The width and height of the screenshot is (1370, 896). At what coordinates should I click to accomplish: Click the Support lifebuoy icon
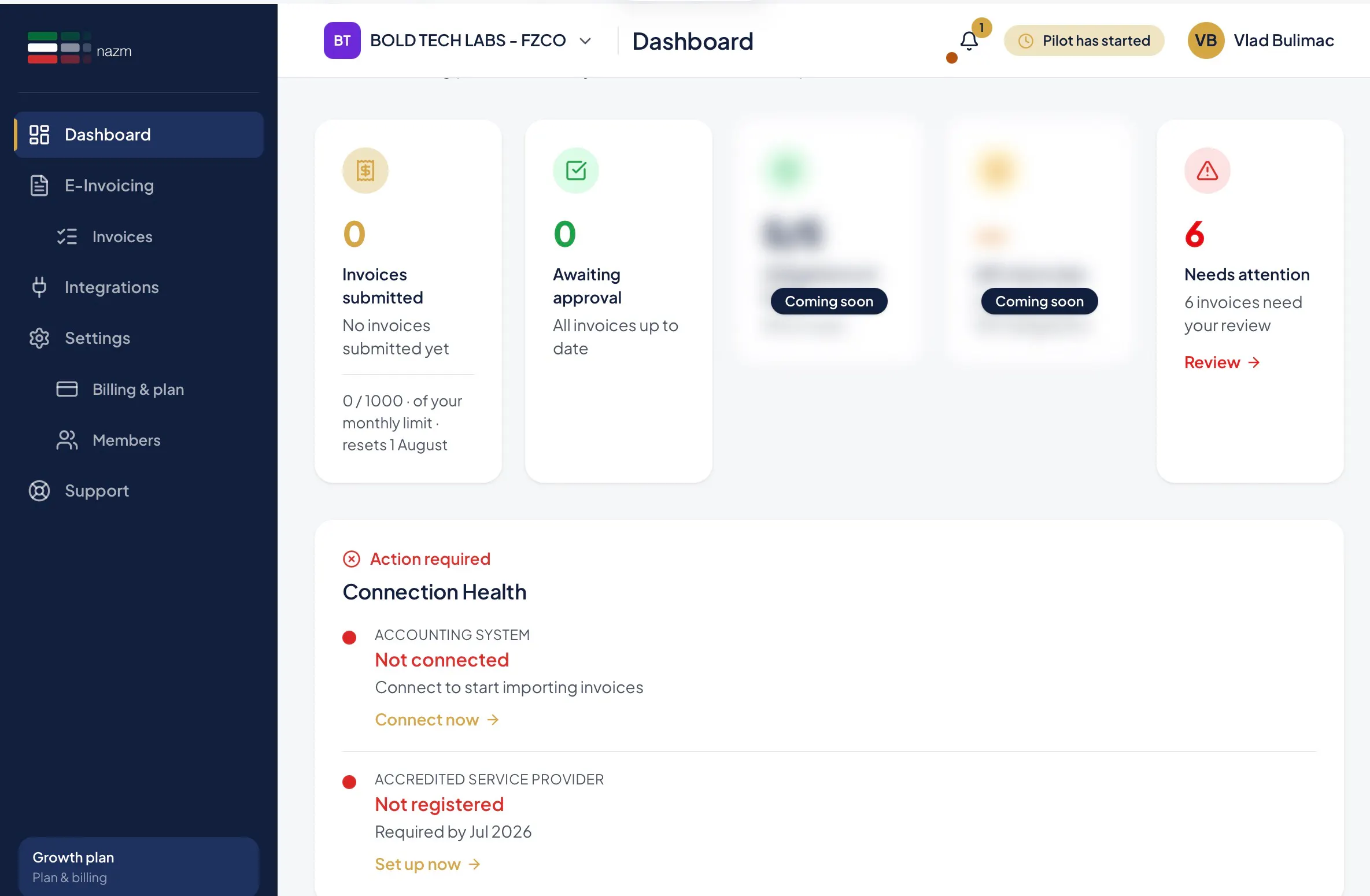tap(39, 491)
